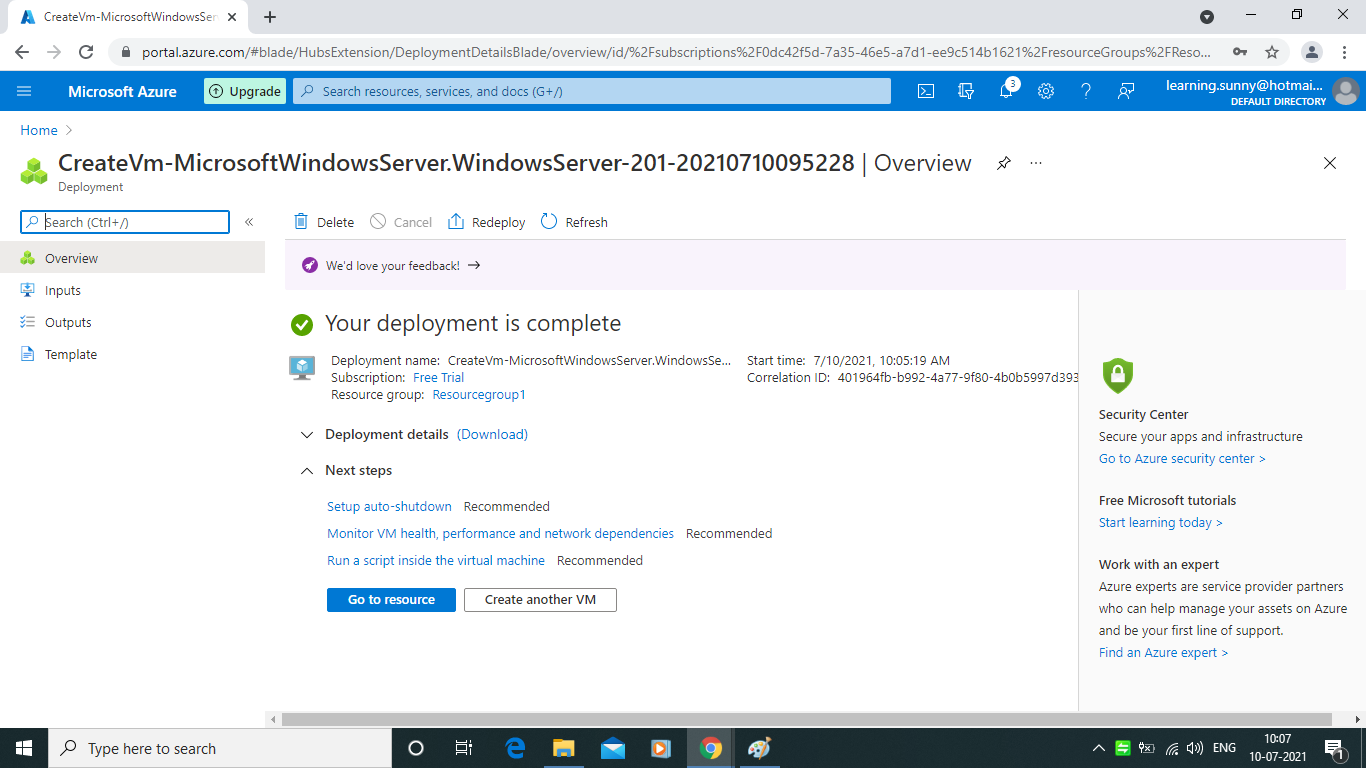Open the Setup auto-shutdown link
This screenshot has height=768, width=1366.
389,506
